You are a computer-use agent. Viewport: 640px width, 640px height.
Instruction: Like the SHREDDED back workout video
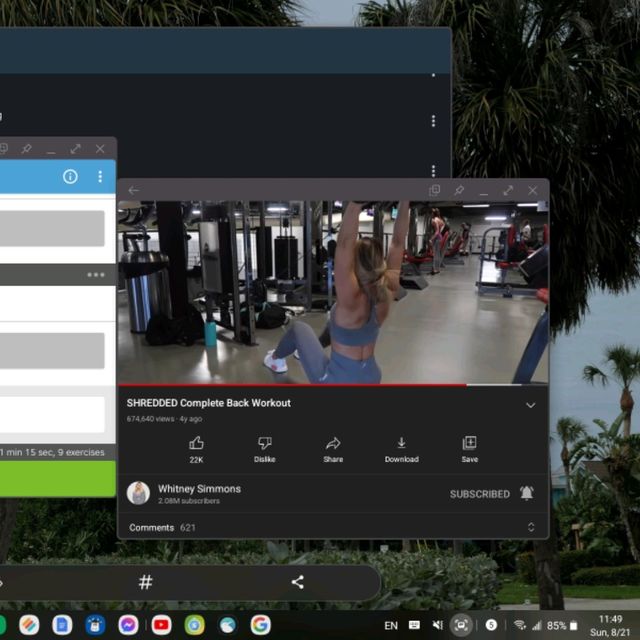(x=196, y=443)
